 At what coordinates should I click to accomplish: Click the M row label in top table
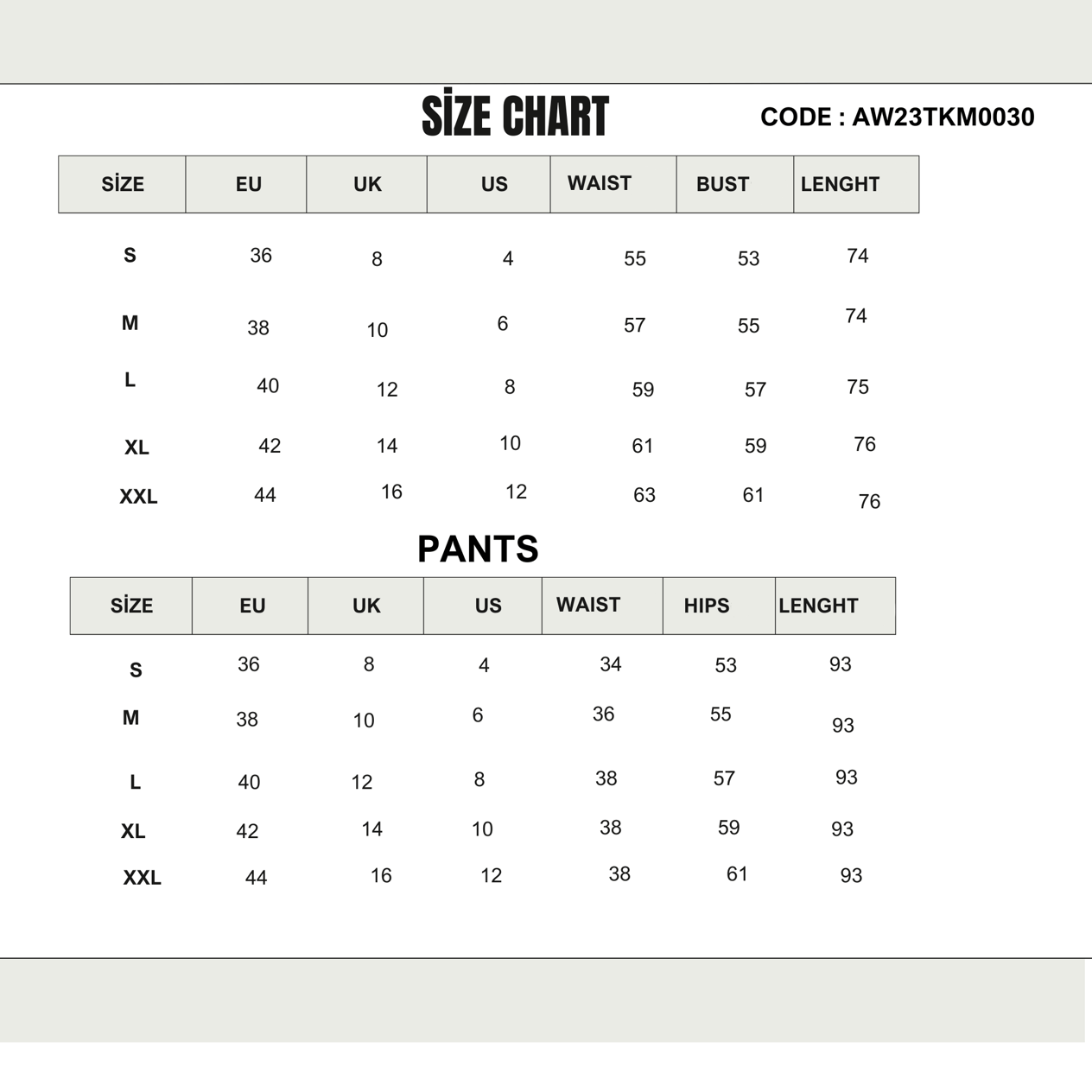pyautogui.click(x=130, y=323)
